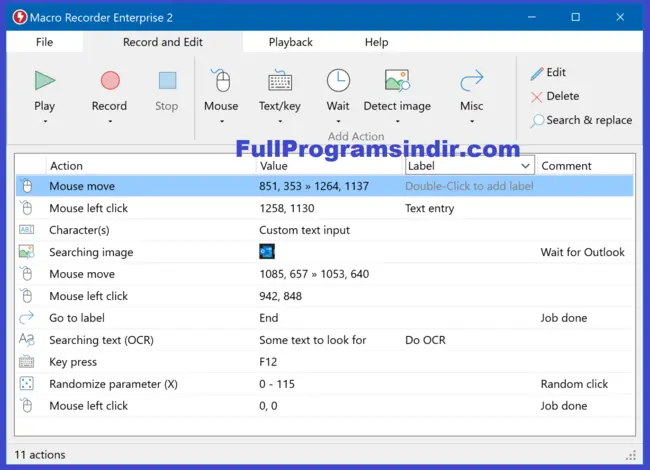650x470 pixels.
Task: Click the Wait clock icon
Action: pos(338,80)
